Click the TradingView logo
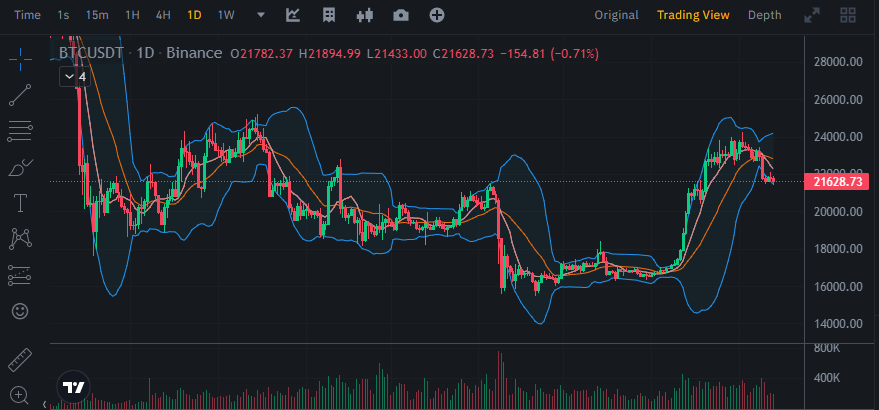The height and width of the screenshot is (410, 879). (x=73, y=387)
